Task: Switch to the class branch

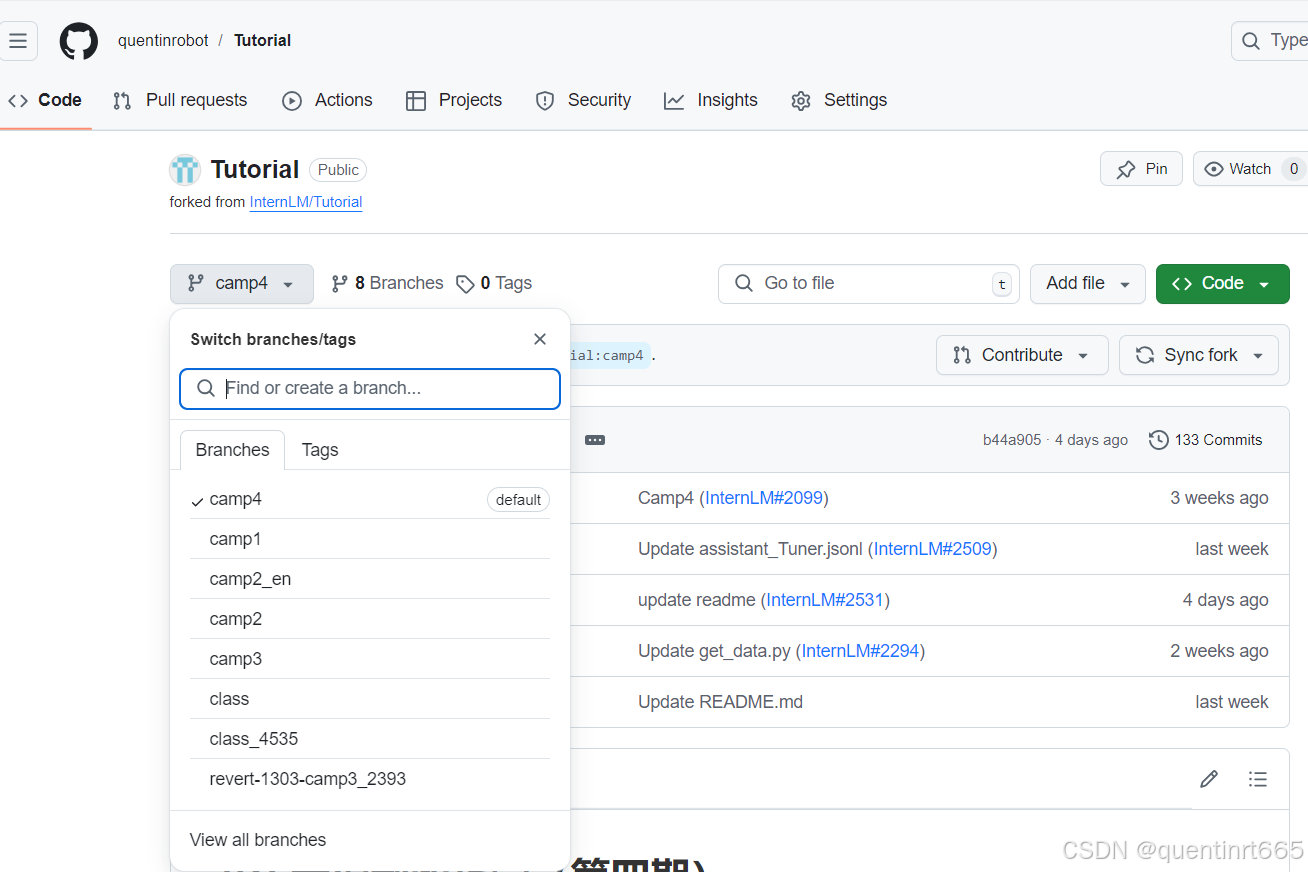Action: (x=370, y=699)
